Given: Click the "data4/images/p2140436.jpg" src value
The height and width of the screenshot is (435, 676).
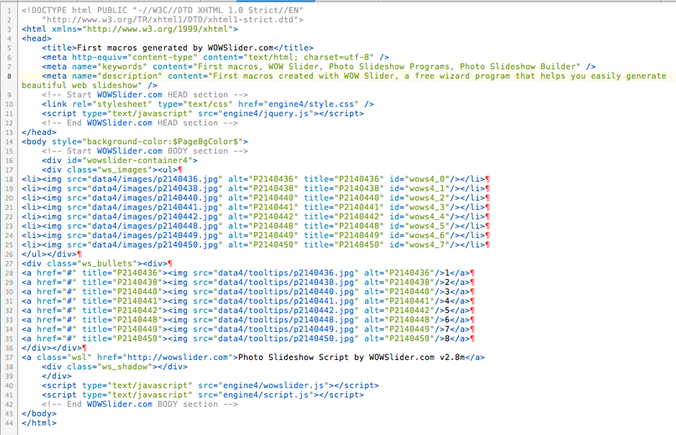Looking at the screenshot, I should [155, 179].
